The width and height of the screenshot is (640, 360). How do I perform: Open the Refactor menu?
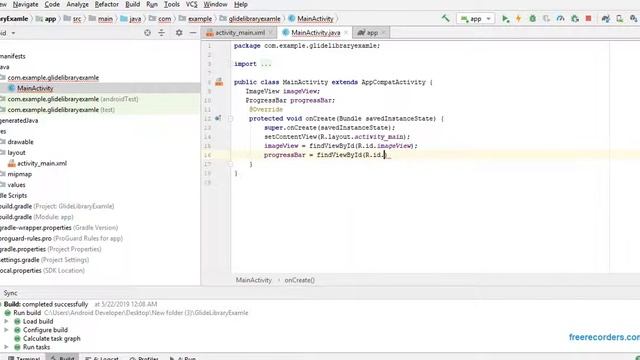click(x=107, y=4)
